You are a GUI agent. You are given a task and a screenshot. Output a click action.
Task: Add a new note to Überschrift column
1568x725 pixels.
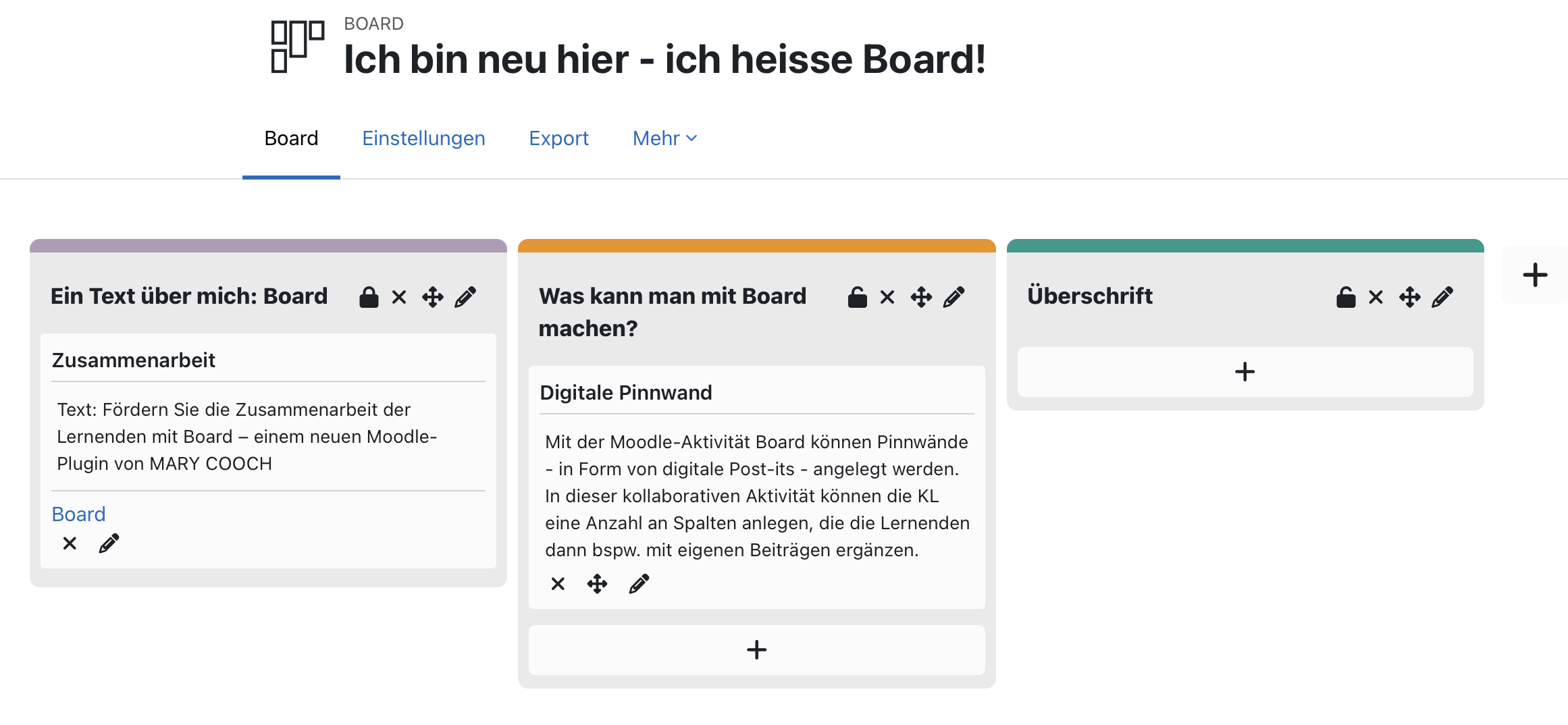click(x=1245, y=372)
